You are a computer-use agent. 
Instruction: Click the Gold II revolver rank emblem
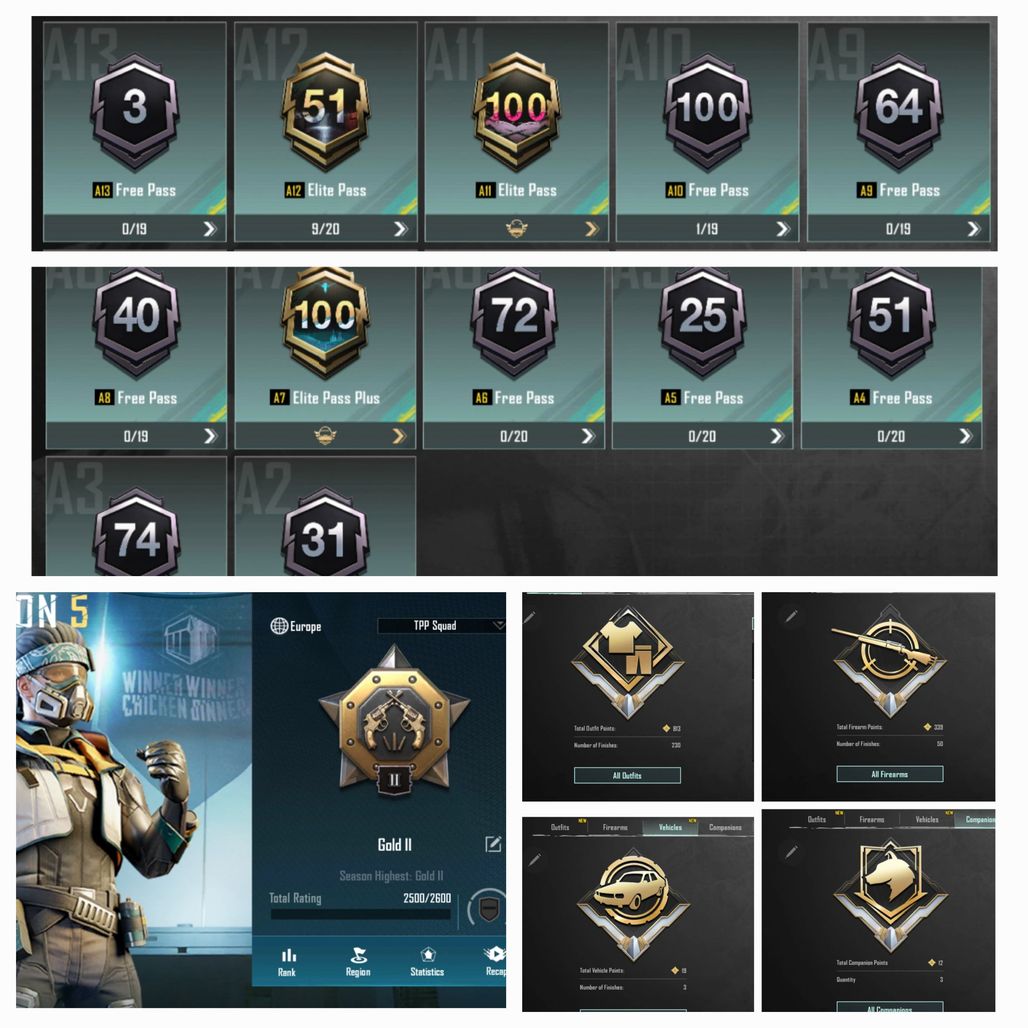coord(394,721)
